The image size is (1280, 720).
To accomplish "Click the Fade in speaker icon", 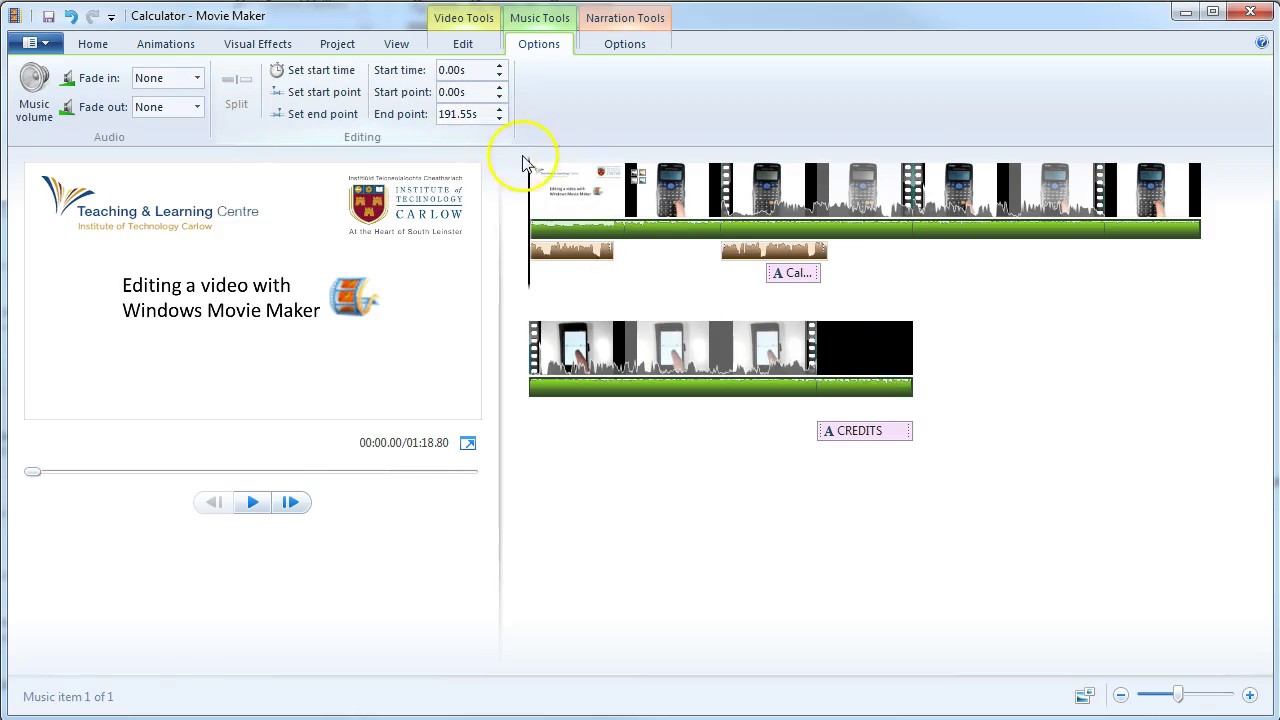I will pyautogui.click(x=68, y=78).
